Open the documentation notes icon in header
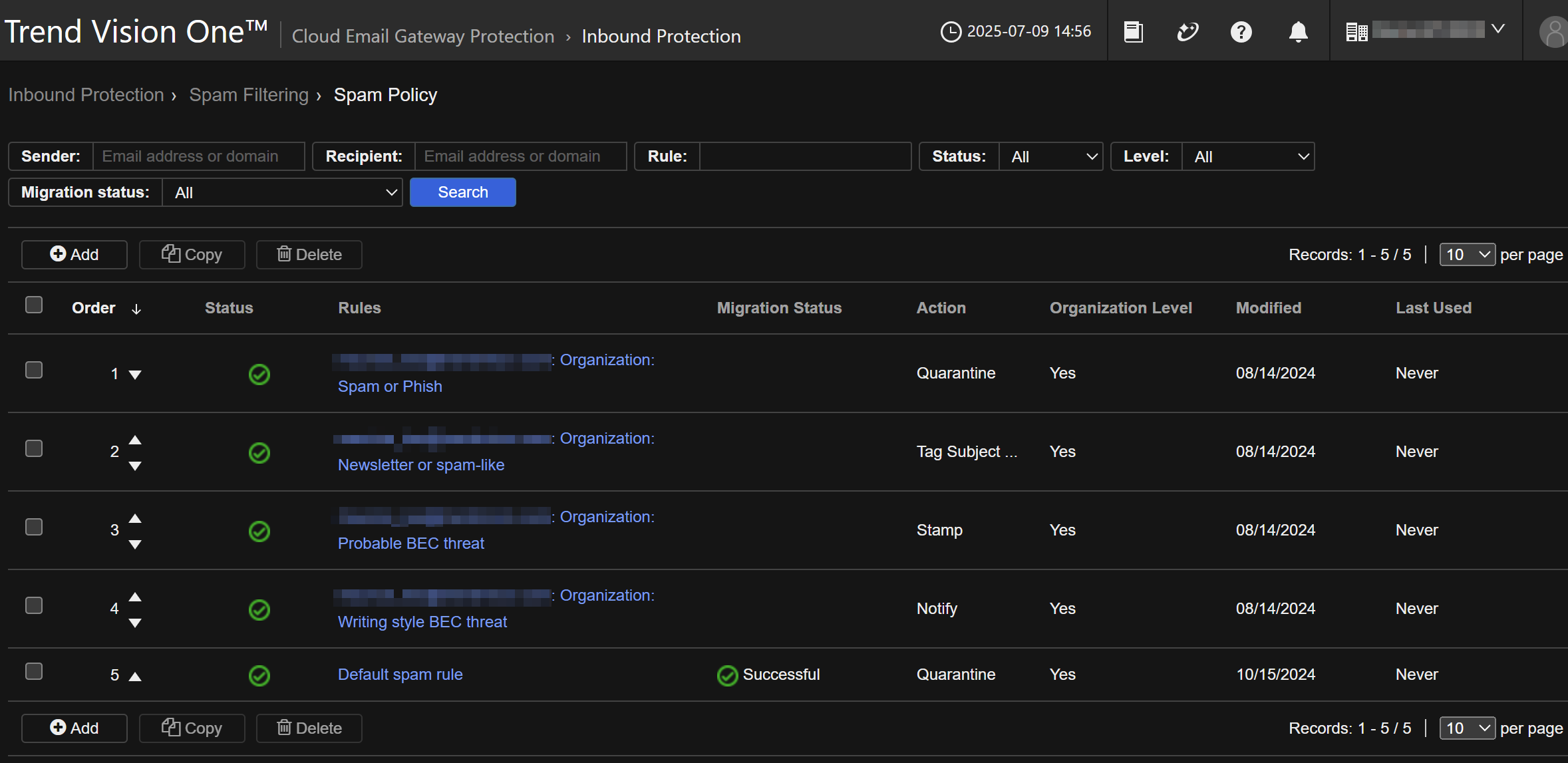Image resolution: width=1568 pixels, height=763 pixels. [1133, 31]
